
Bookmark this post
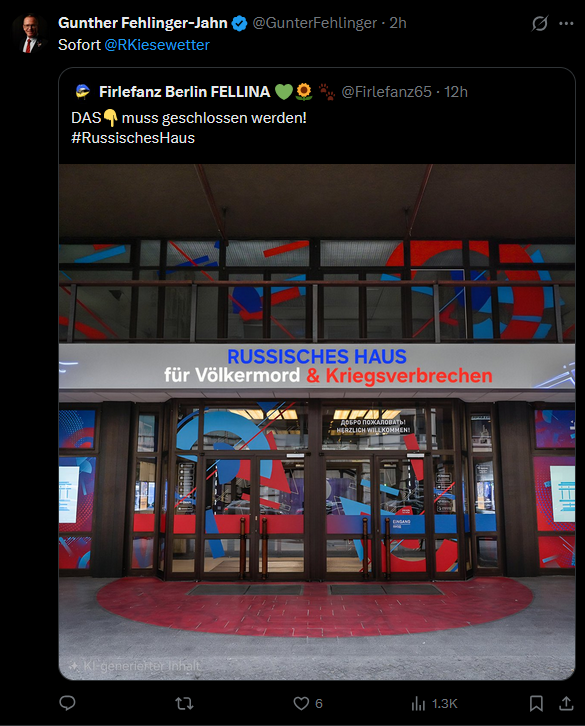(x=536, y=703)
